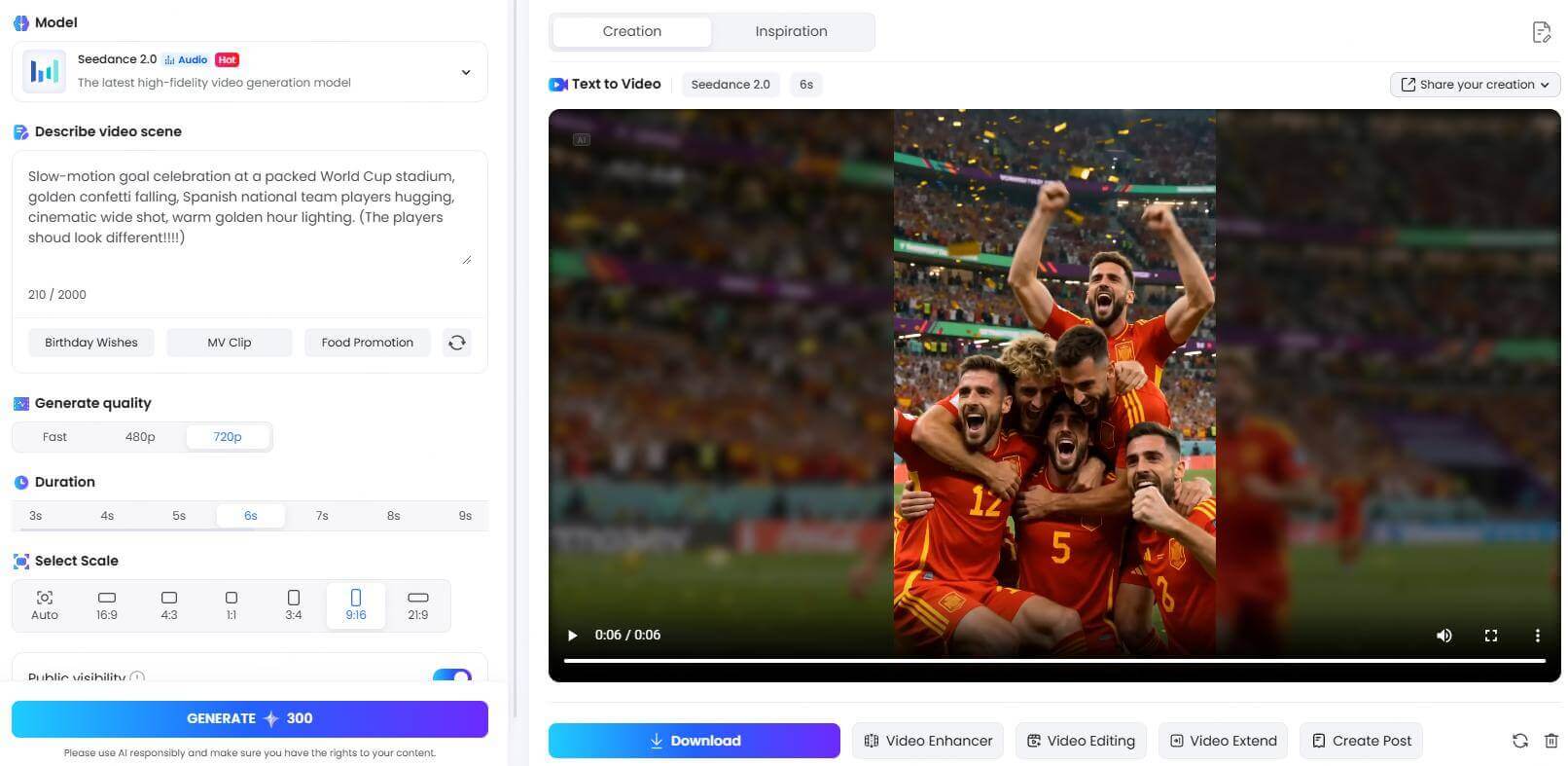Select 16:9 aspect ratio

coord(107,605)
